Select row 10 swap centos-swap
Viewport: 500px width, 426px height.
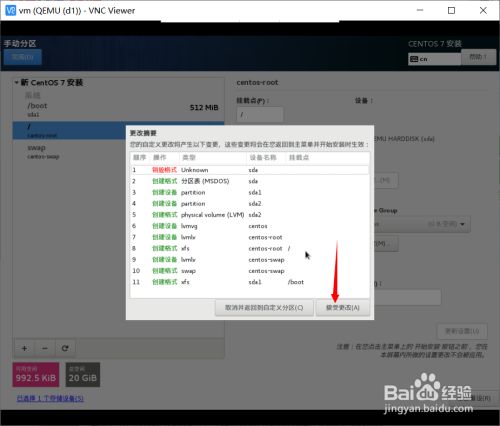pyautogui.click(x=250, y=271)
